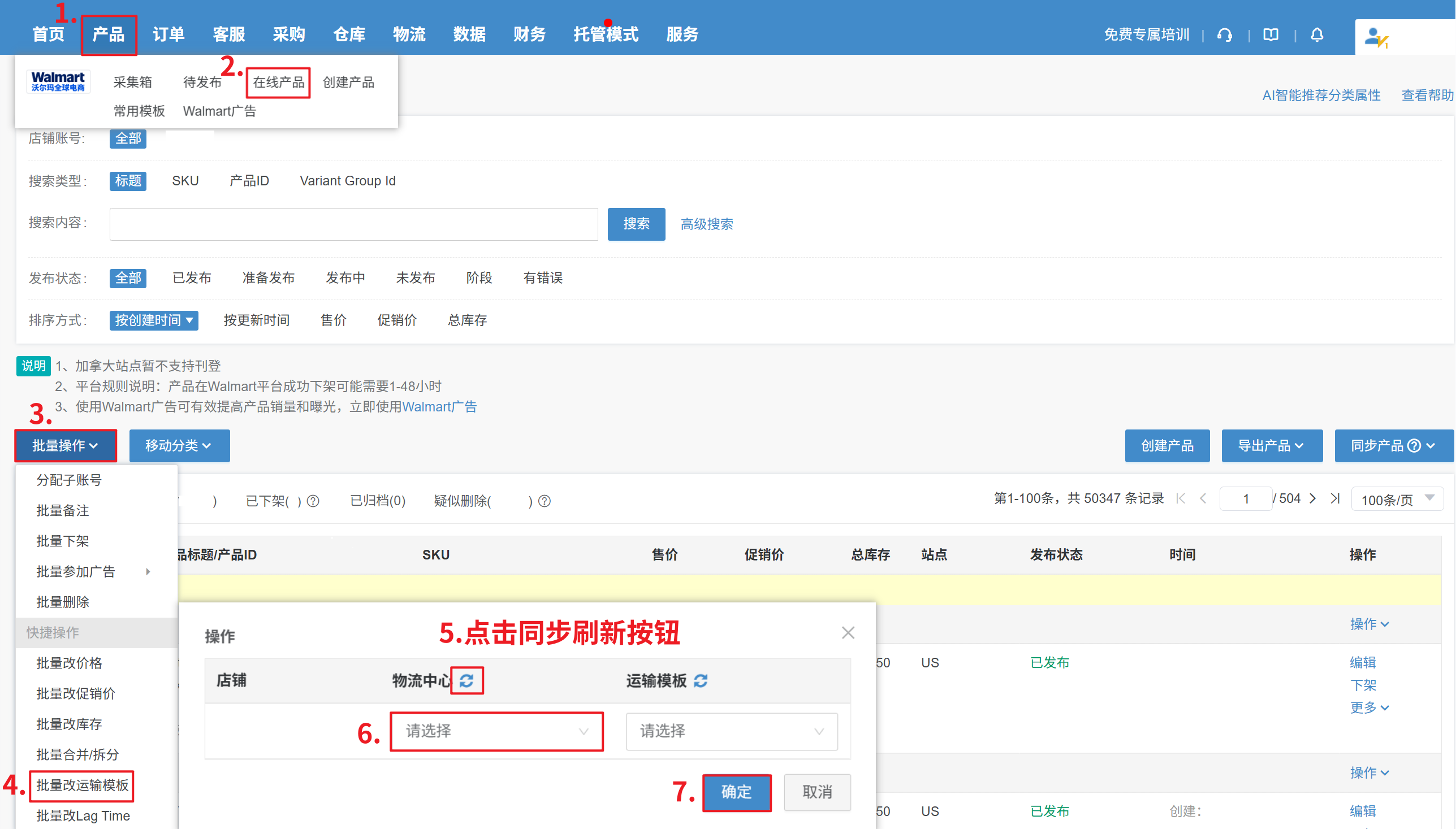Select 已发布 publish status filter

192,278
